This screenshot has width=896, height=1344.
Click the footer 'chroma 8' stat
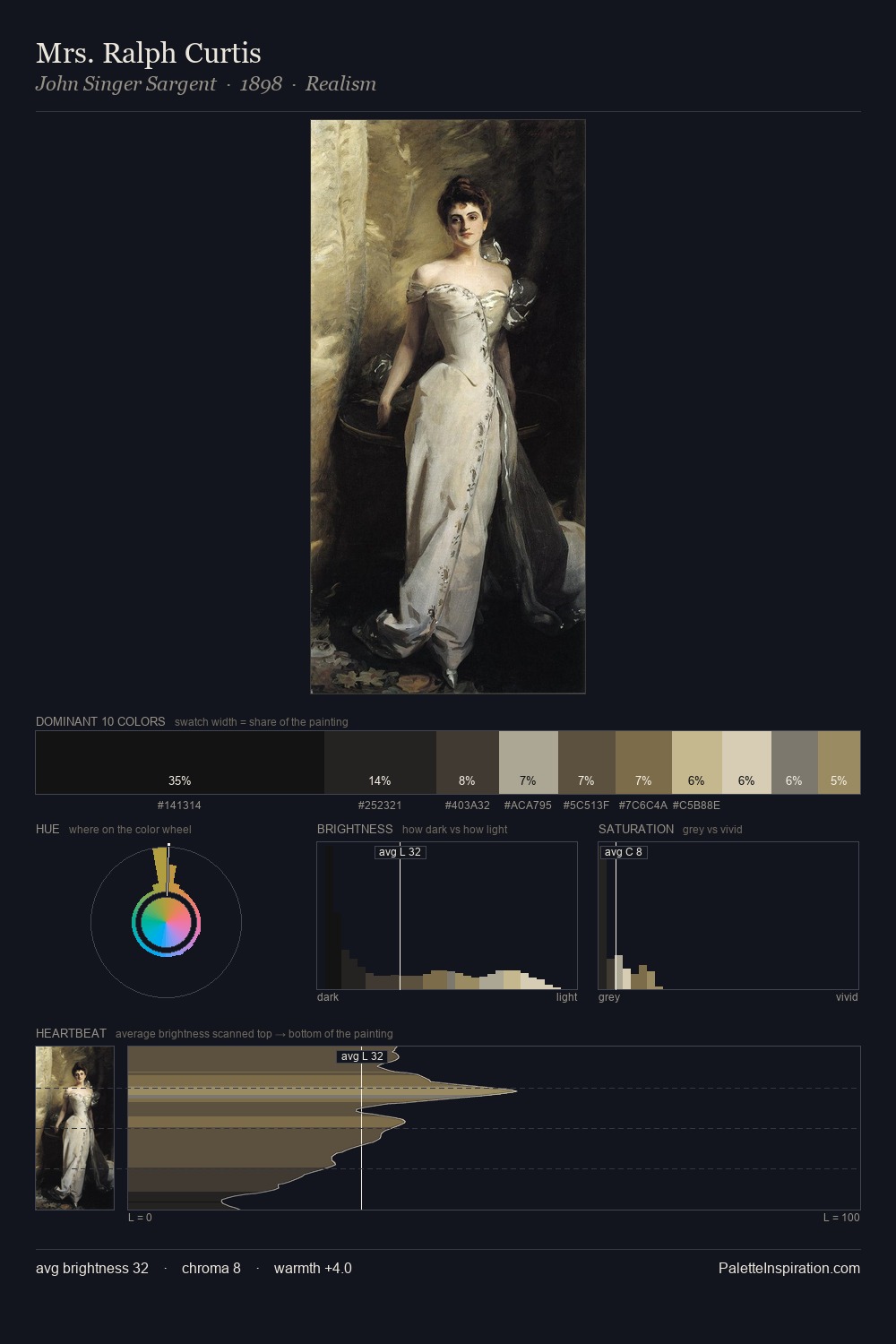coord(211,1268)
